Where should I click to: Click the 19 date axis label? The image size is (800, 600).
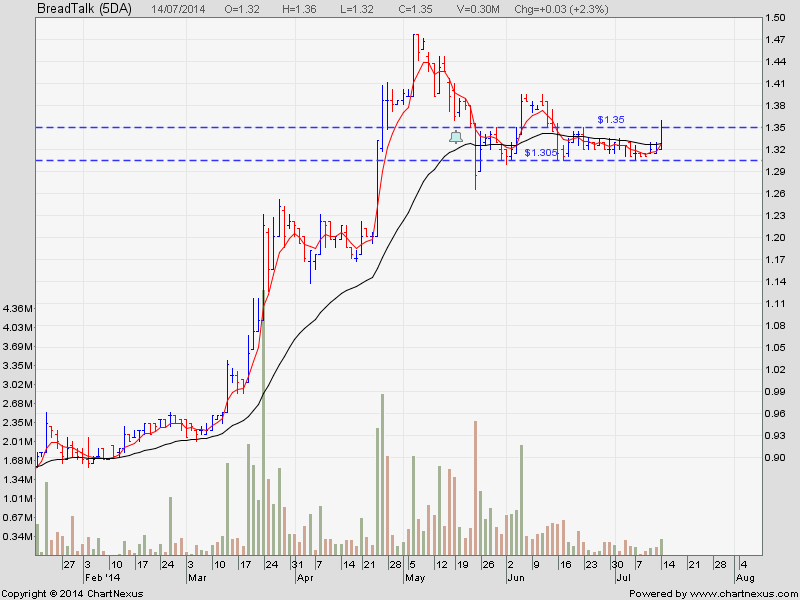(462, 565)
